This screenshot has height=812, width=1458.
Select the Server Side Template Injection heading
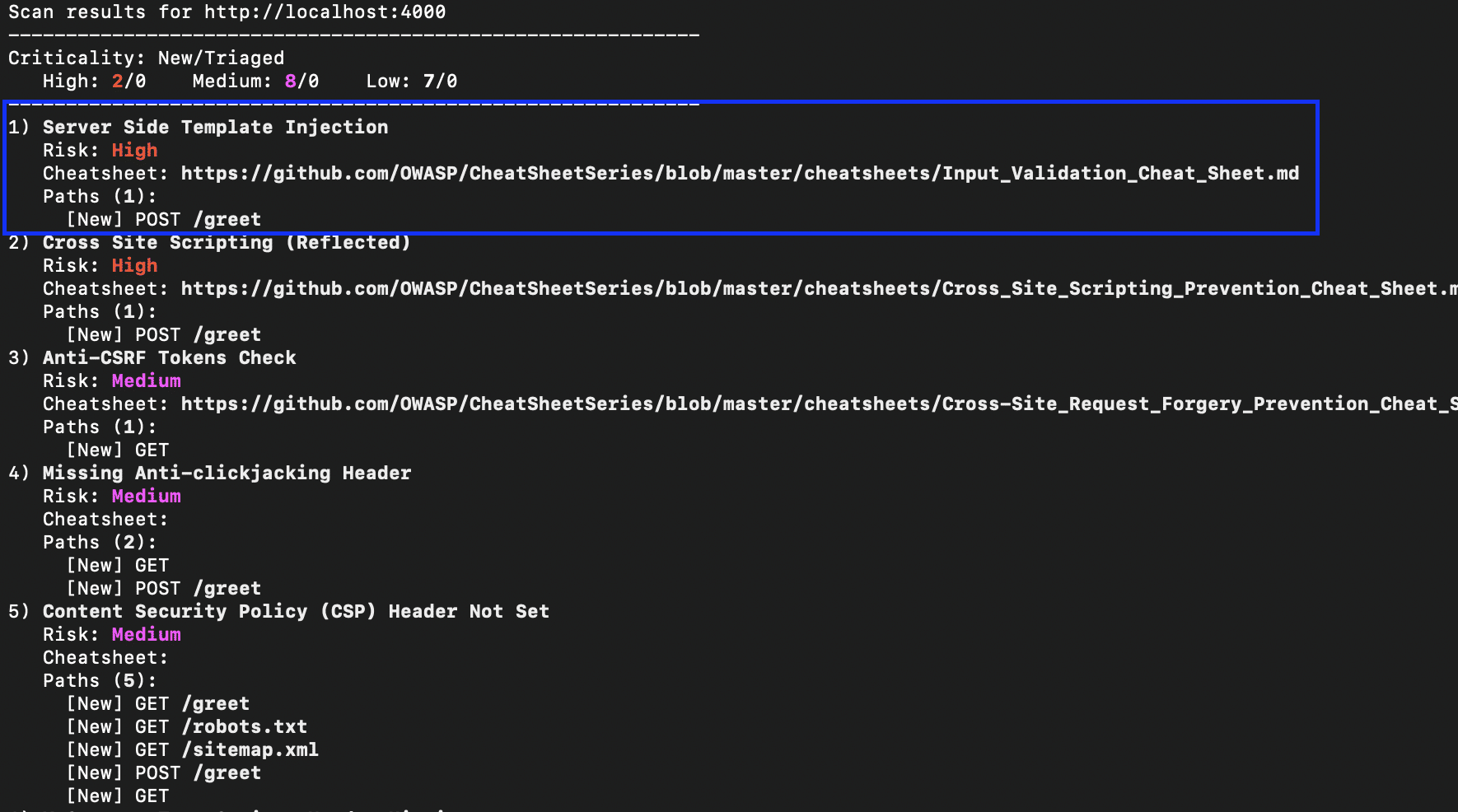tap(215, 127)
